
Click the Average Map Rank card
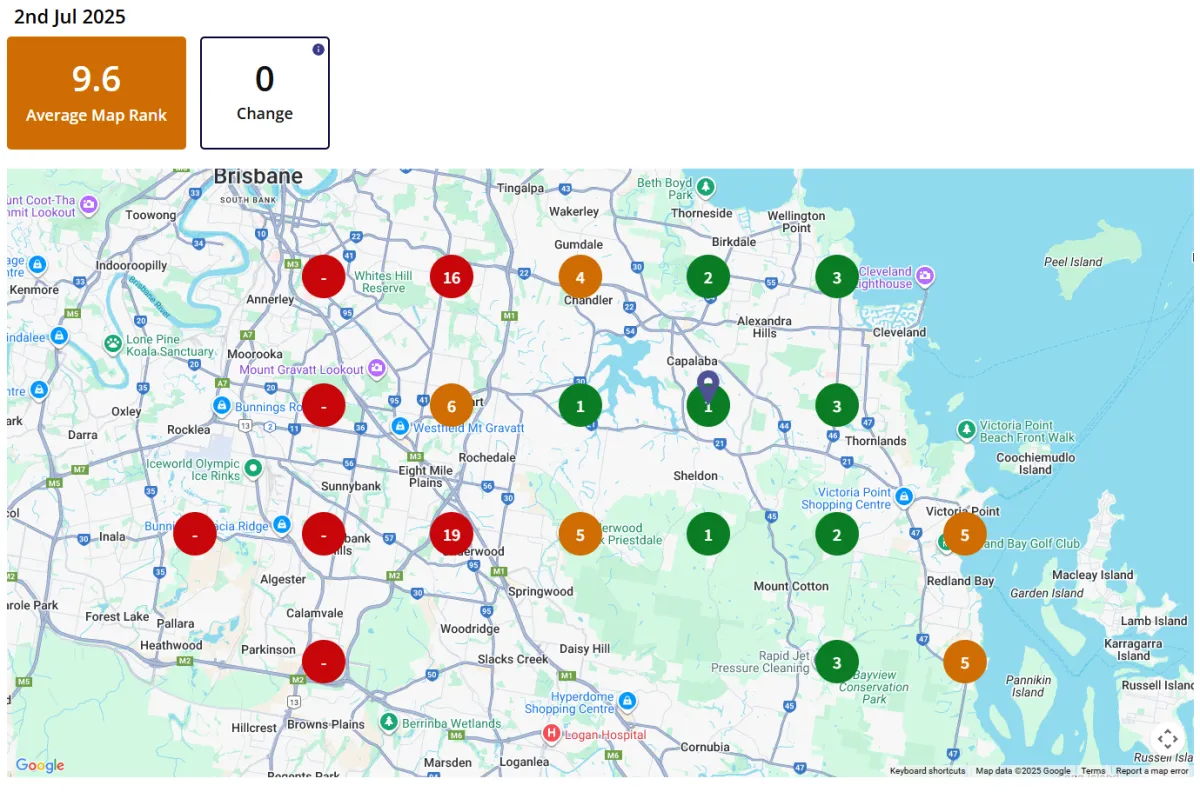pyautogui.click(x=97, y=93)
